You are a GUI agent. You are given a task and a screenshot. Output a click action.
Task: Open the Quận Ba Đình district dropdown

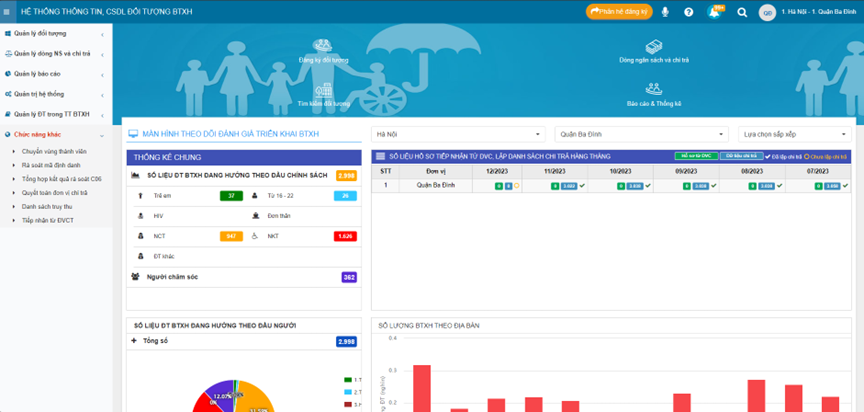[x=636, y=133]
